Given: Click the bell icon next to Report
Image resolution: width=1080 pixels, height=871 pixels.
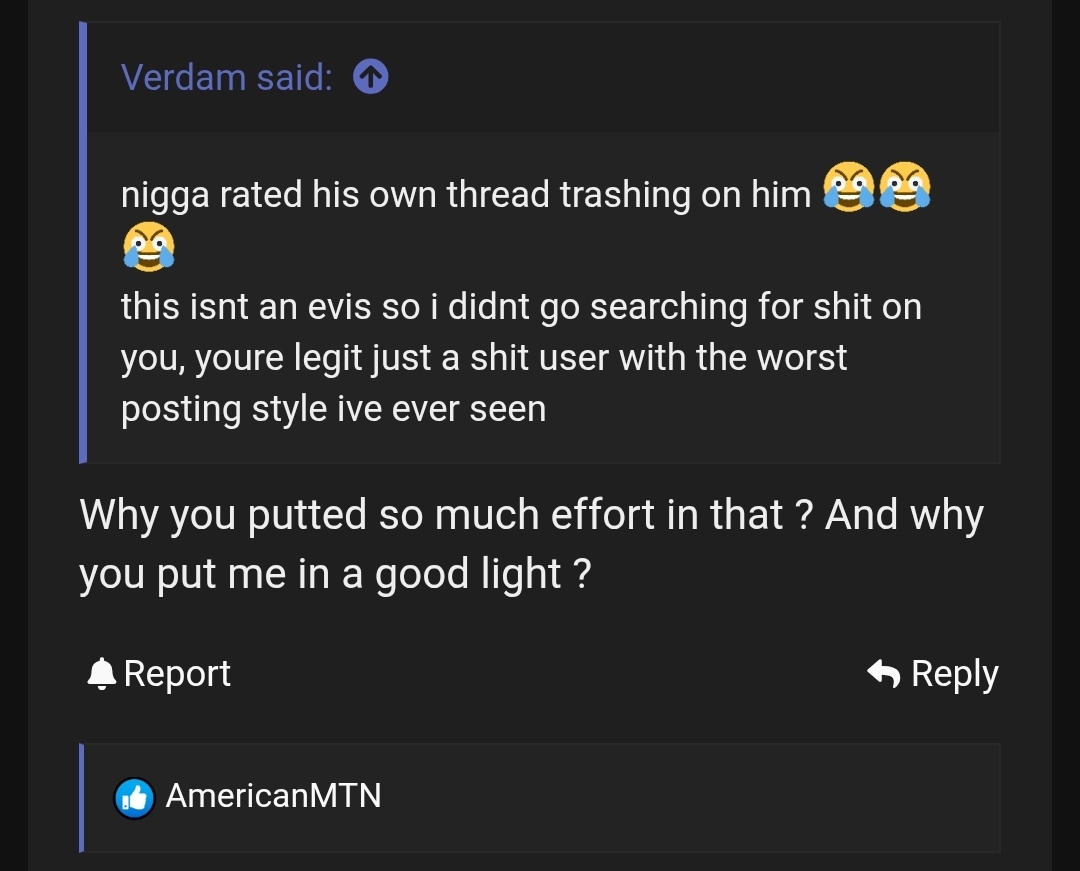Looking at the screenshot, I should click(x=102, y=674).
